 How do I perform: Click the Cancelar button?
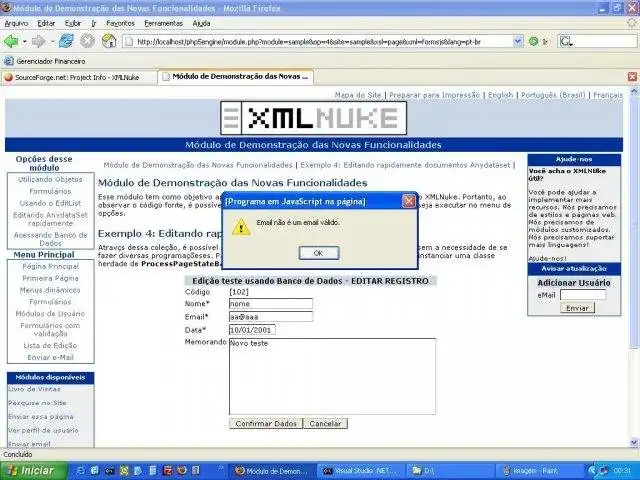(325, 424)
